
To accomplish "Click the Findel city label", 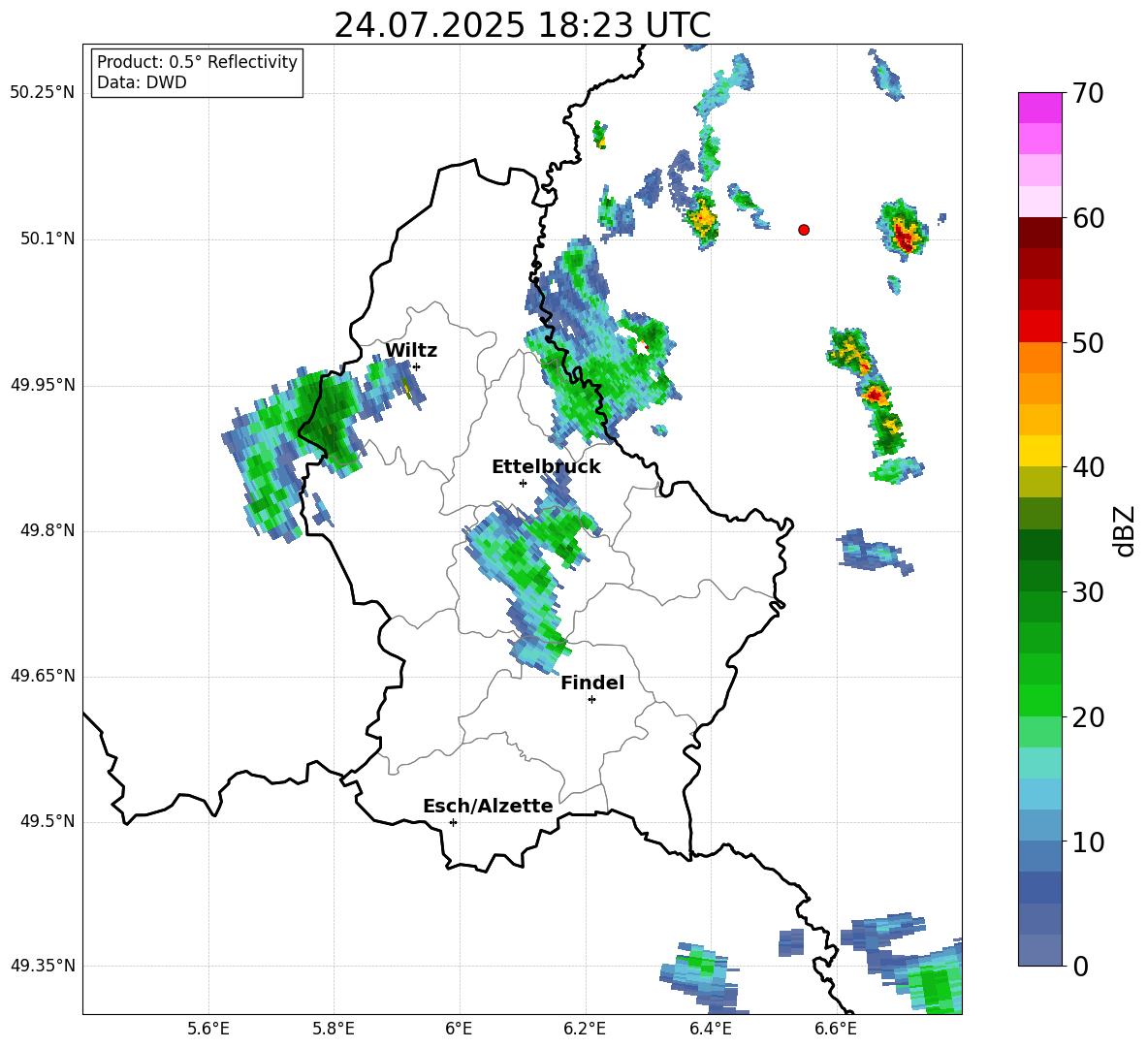I will 592,683.
